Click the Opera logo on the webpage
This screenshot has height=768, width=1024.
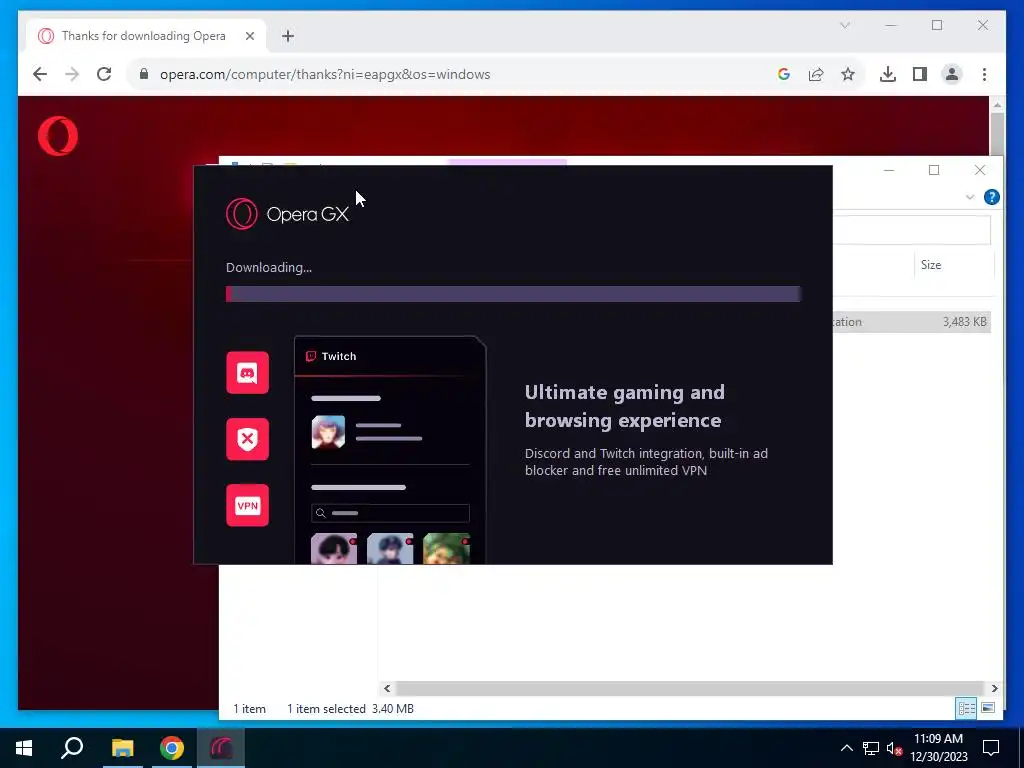pyautogui.click(x=57, y=136)
